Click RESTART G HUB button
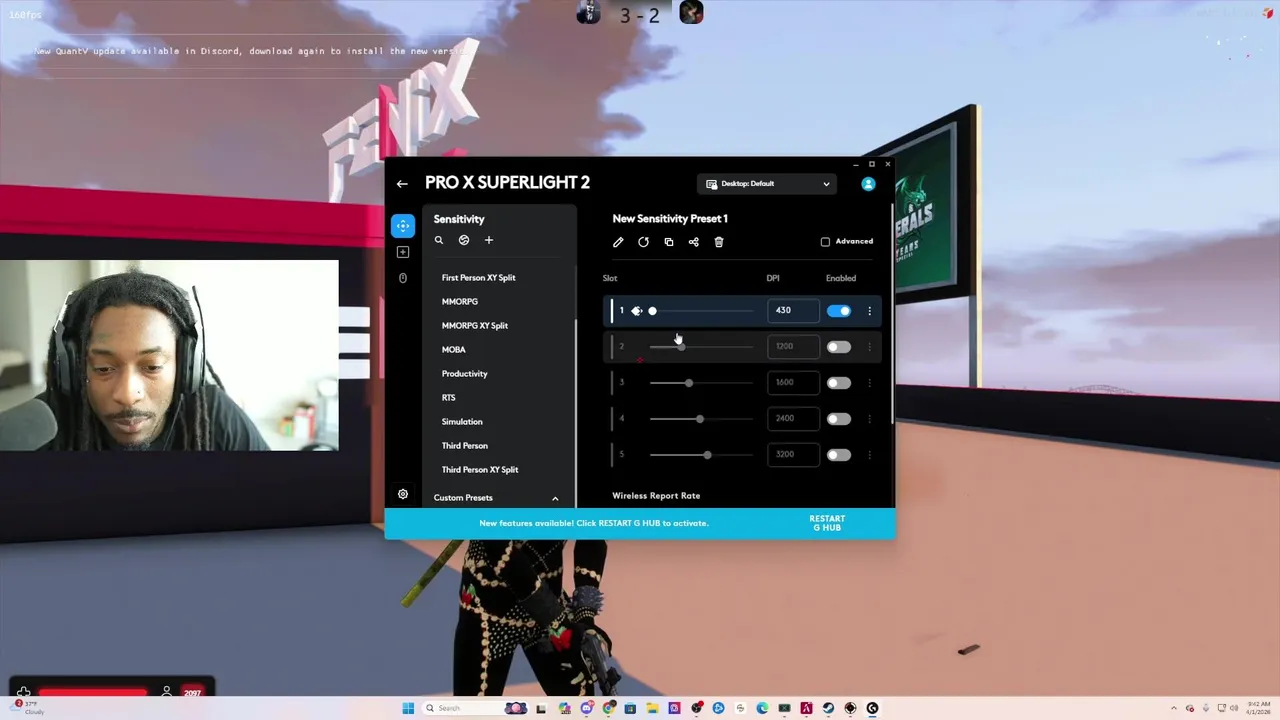This screenshot has width=1280, height=720. [x=827, y=523]
